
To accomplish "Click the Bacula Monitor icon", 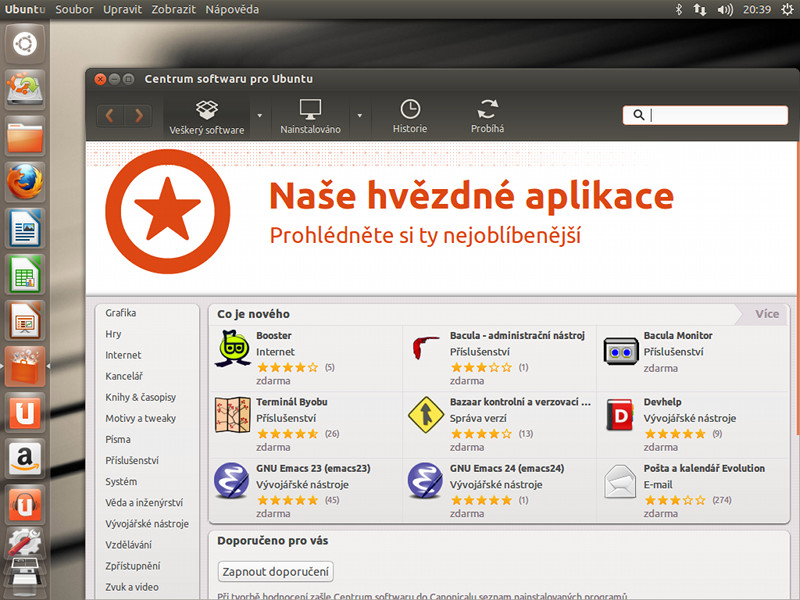I will tap(620, 351).
